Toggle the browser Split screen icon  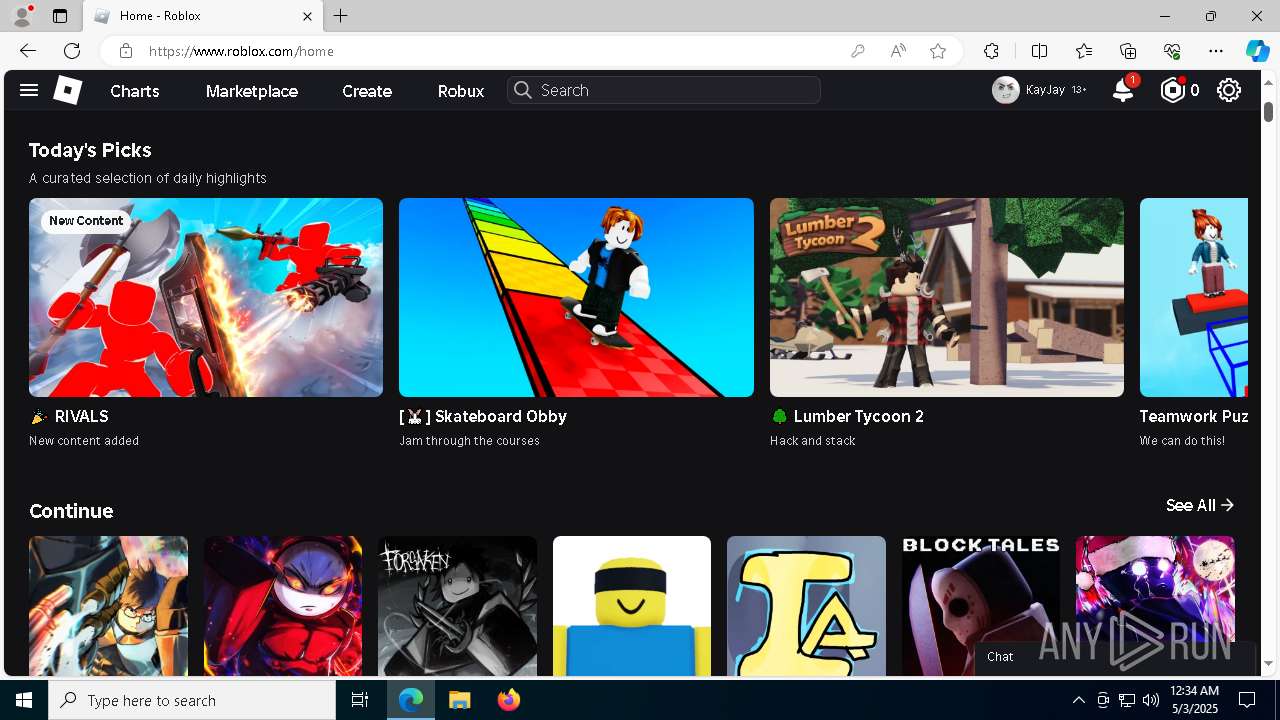click(1039, 51)
